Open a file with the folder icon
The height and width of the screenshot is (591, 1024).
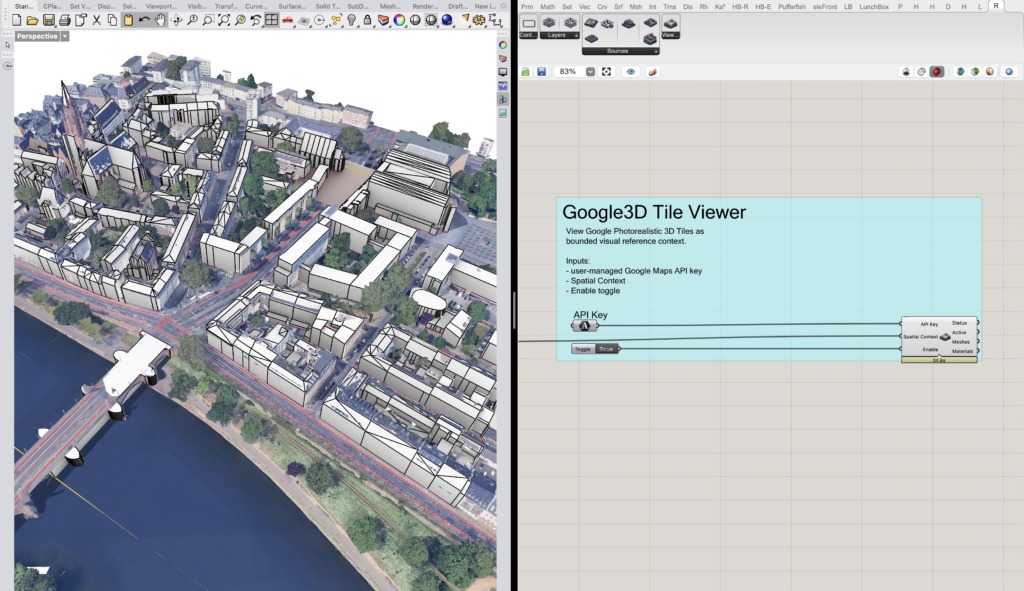33,20
